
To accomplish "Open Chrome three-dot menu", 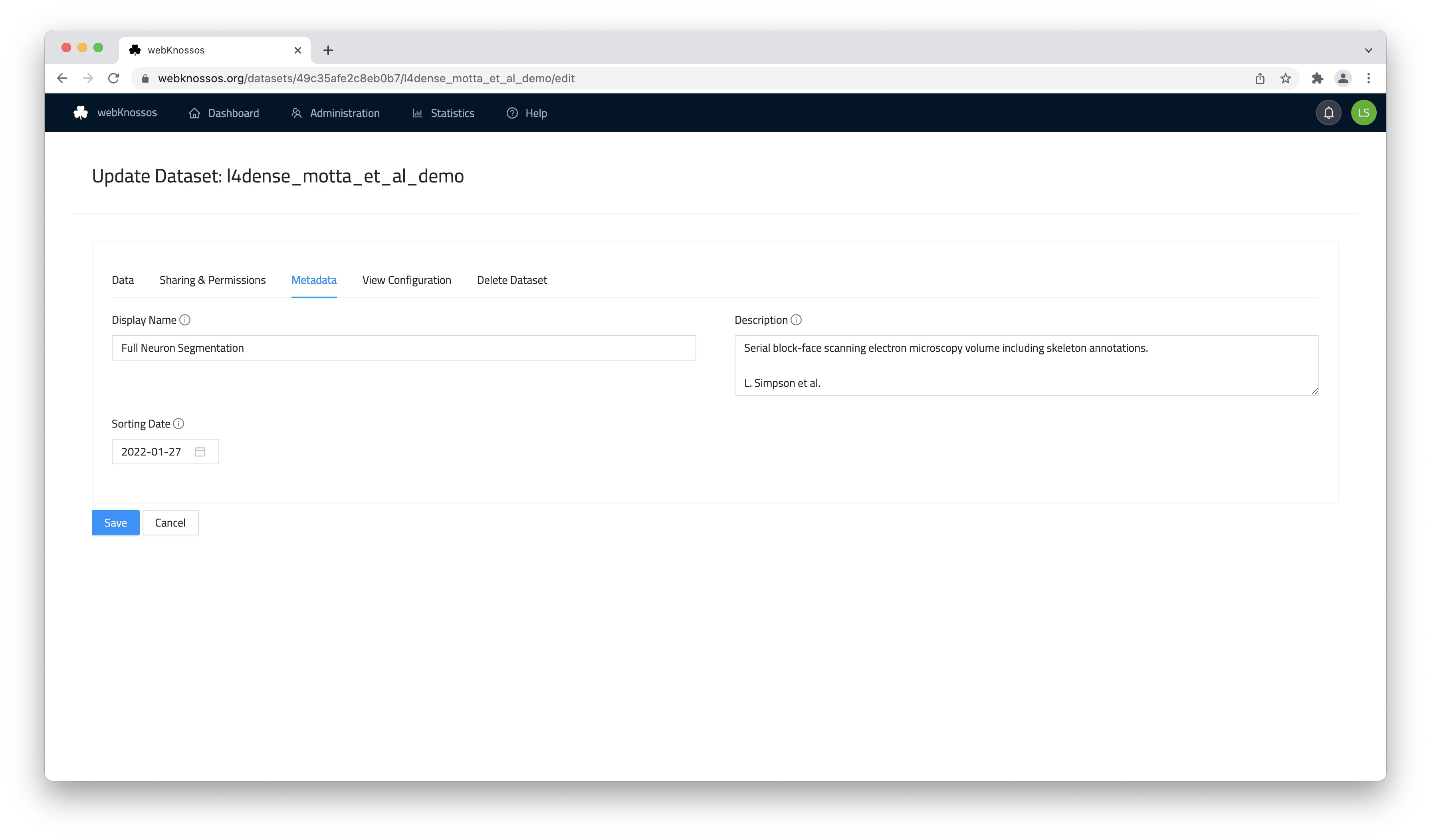I will pyautogui.click(x=1369, y=78).
